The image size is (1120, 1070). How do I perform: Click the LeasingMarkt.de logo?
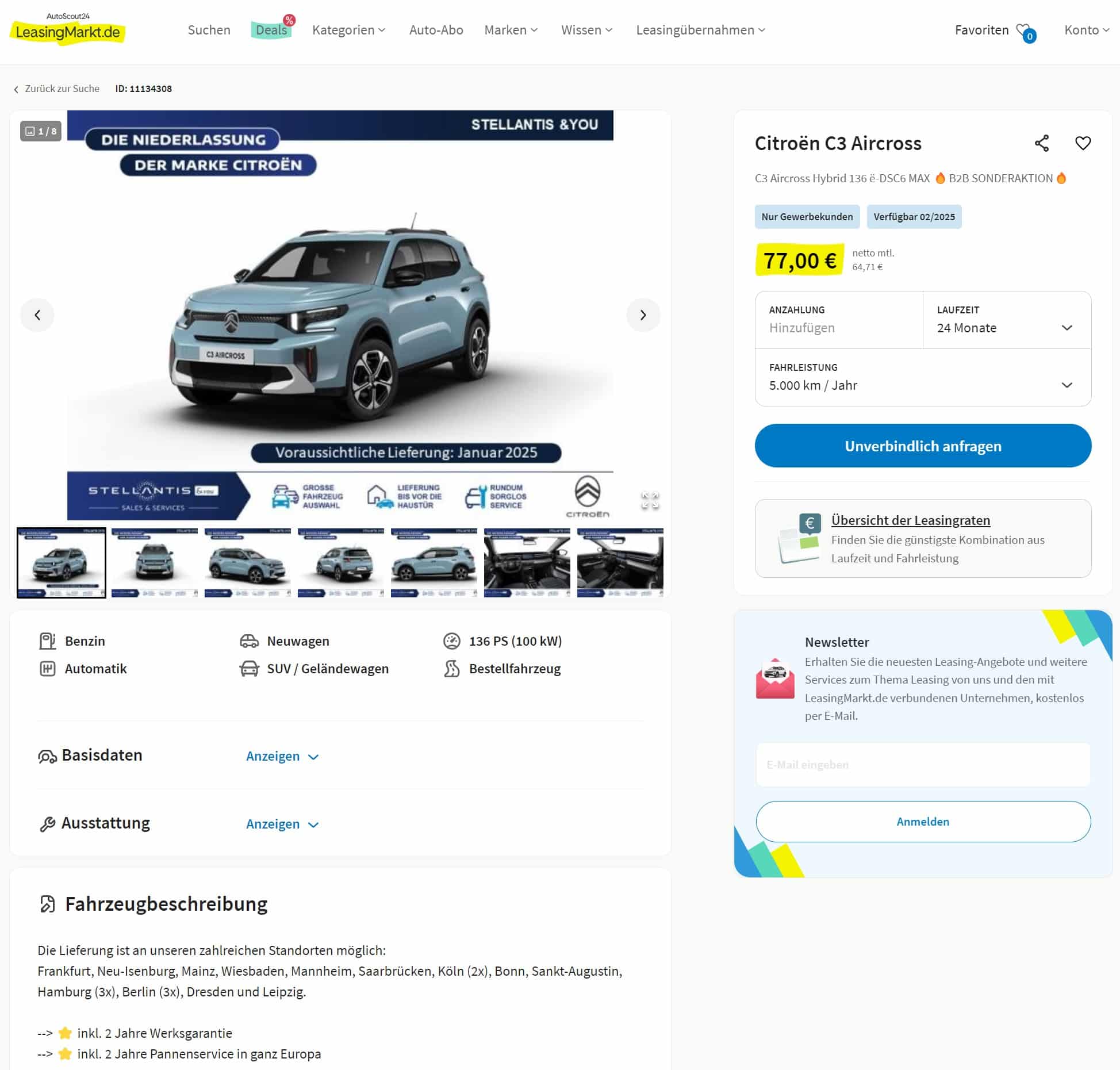click(x=68, y=29)
